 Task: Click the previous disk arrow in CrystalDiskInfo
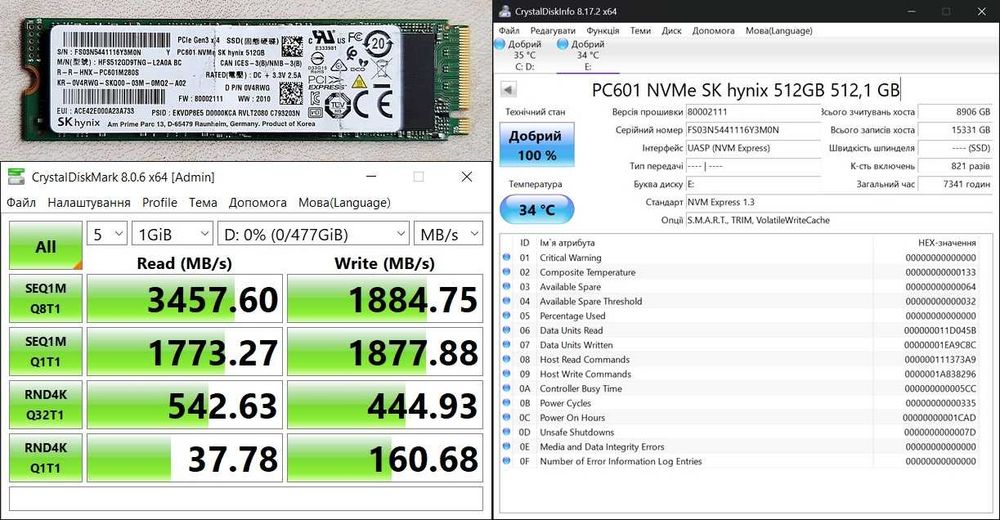pos(508,89)
